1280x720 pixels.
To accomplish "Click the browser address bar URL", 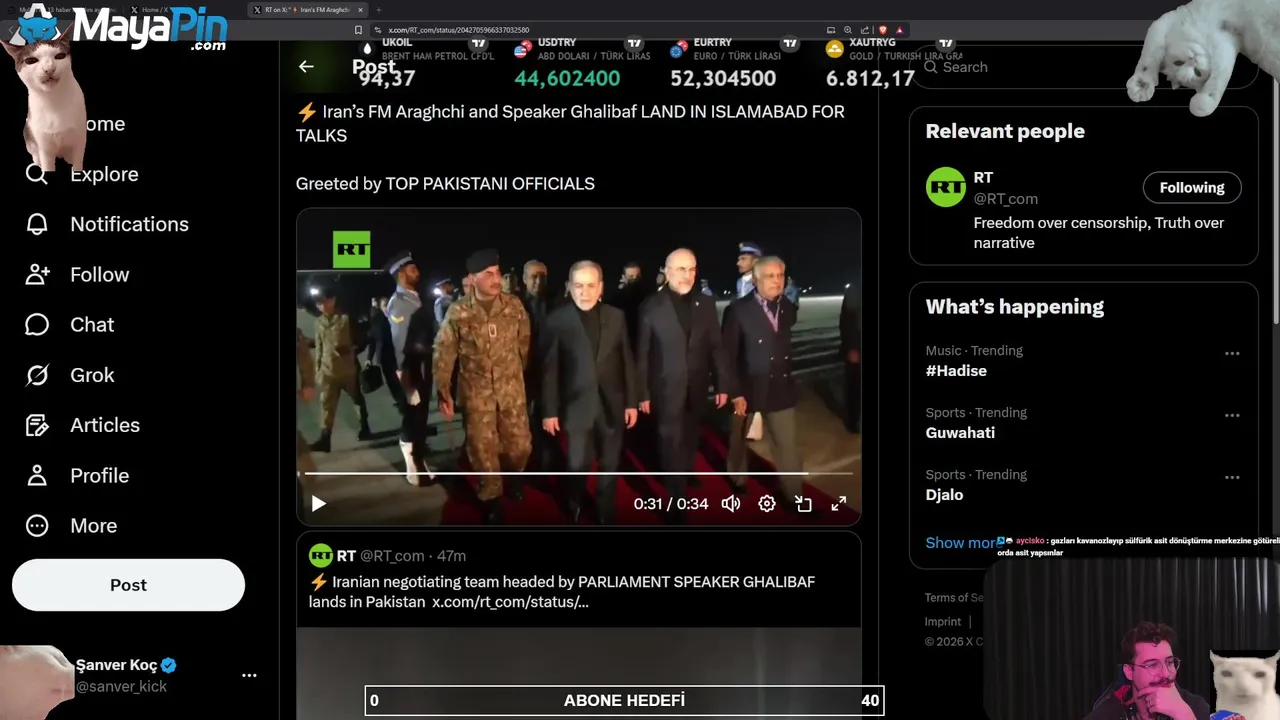I will click(459, 30).
